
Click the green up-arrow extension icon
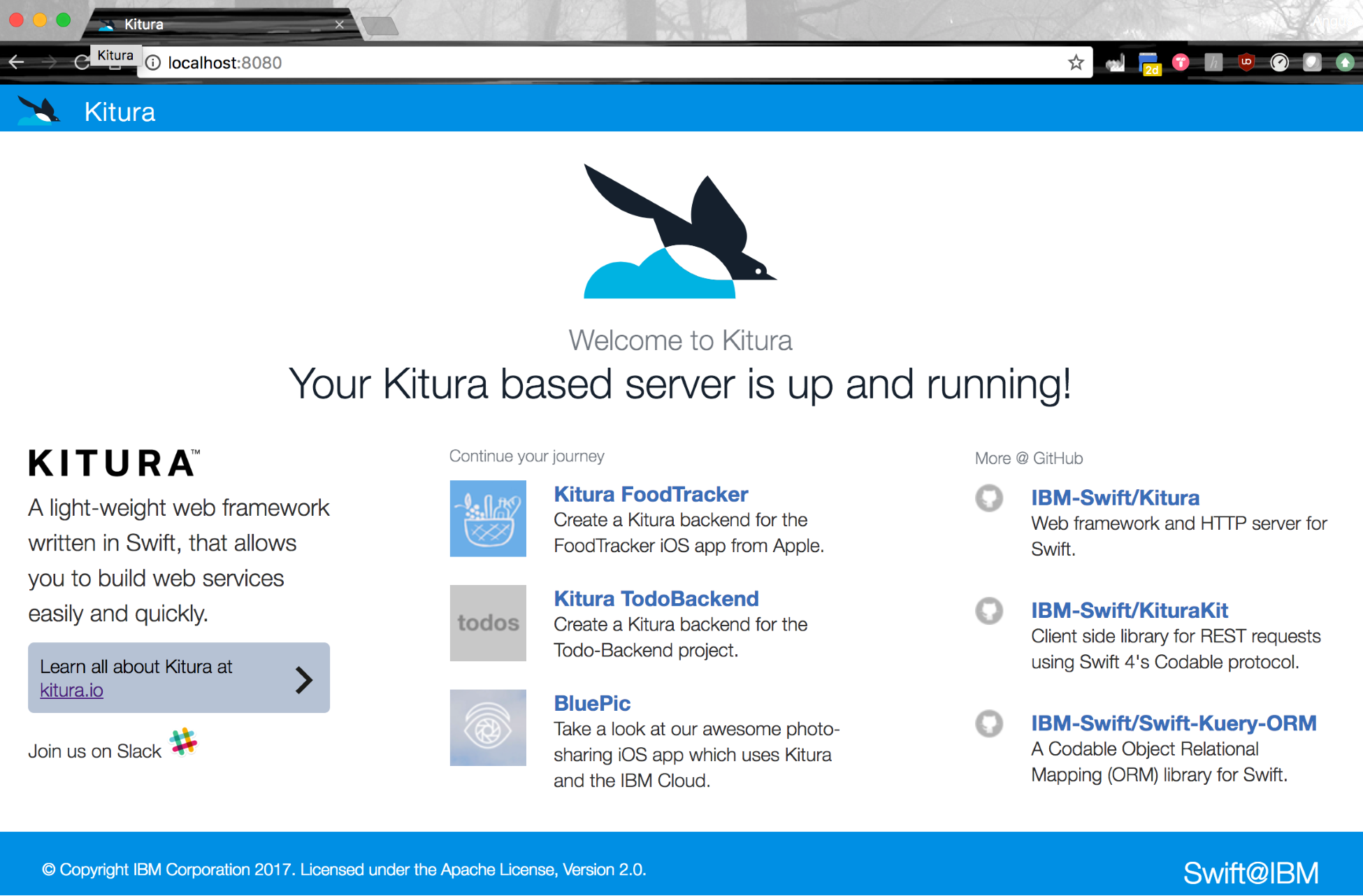pos(1344,63)
